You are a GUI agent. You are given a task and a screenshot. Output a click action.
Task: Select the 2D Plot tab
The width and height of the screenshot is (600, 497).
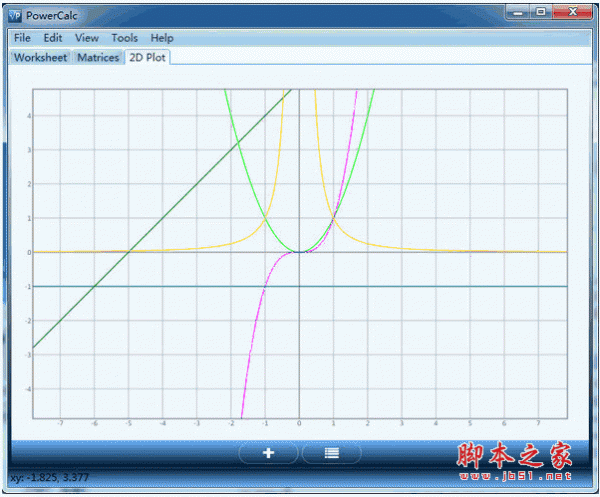tap(147, 57)
